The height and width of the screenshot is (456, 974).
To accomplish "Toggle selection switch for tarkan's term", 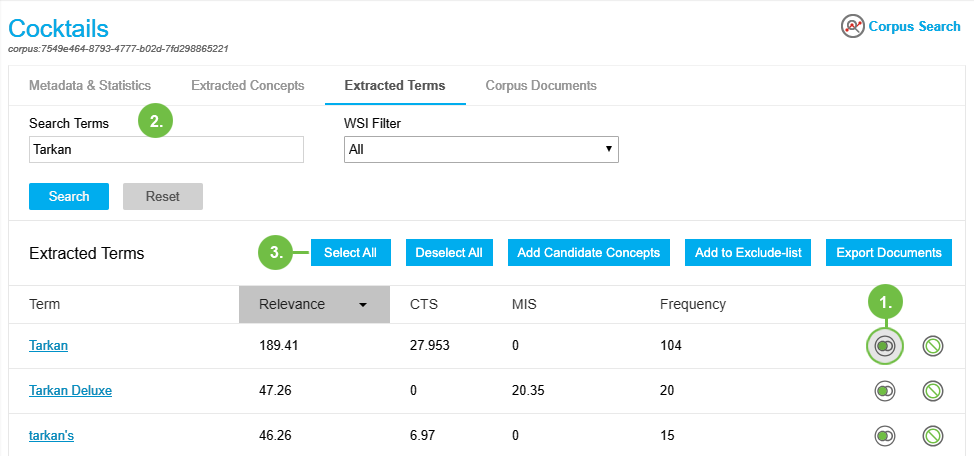I will (884, 436).
